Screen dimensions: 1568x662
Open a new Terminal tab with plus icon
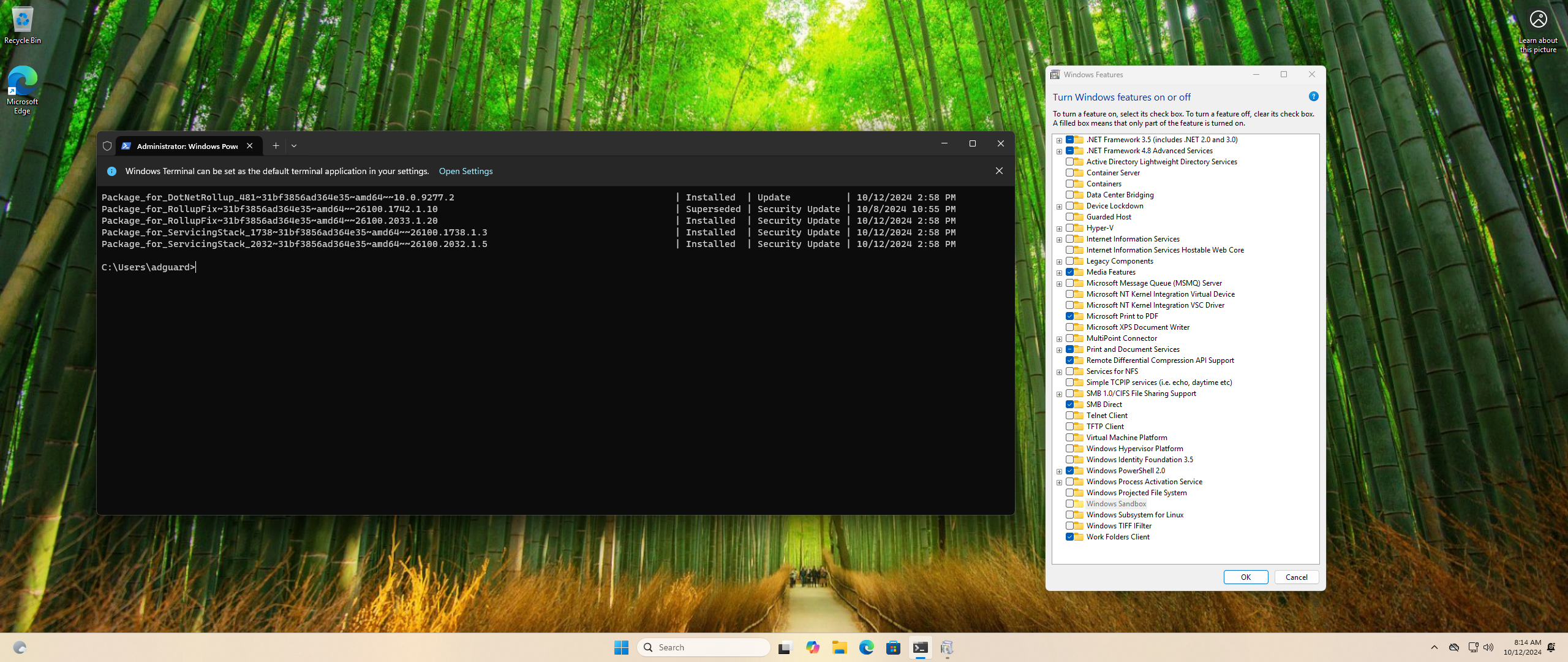[276, 146]
